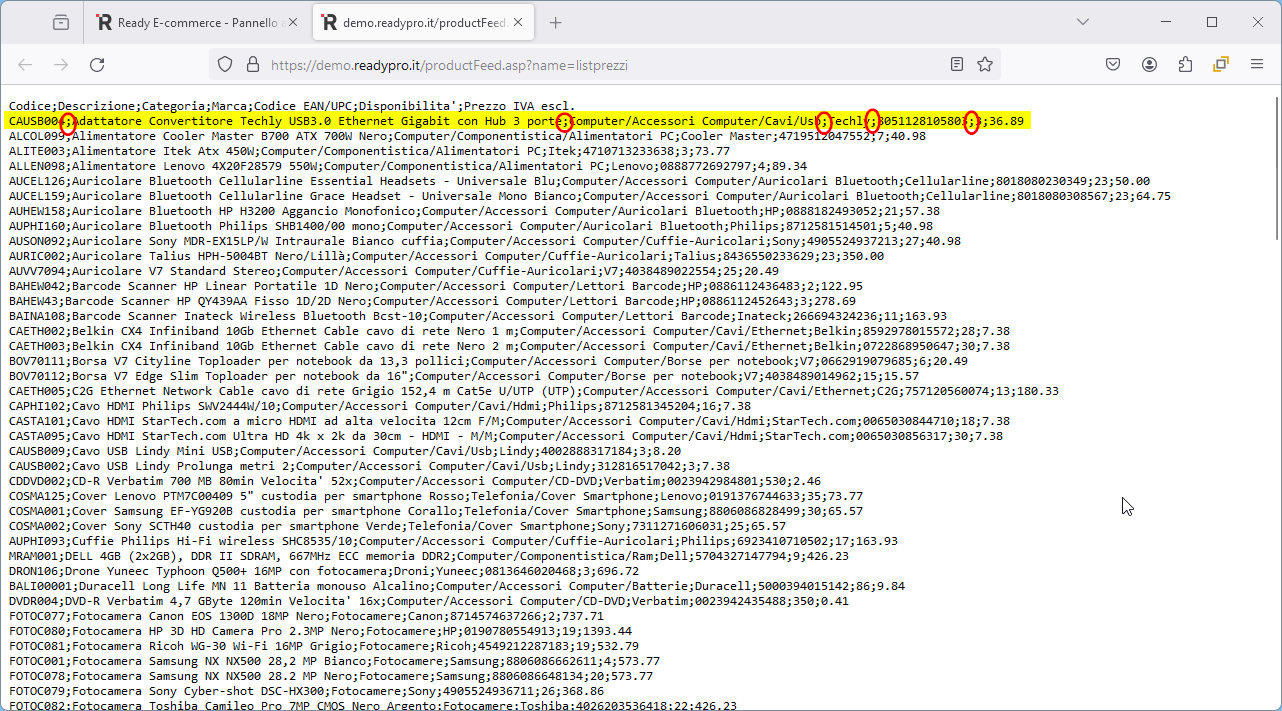Open the tracking protection shield icon
This screenshot has width=1282, height=711.
point(225,65)
